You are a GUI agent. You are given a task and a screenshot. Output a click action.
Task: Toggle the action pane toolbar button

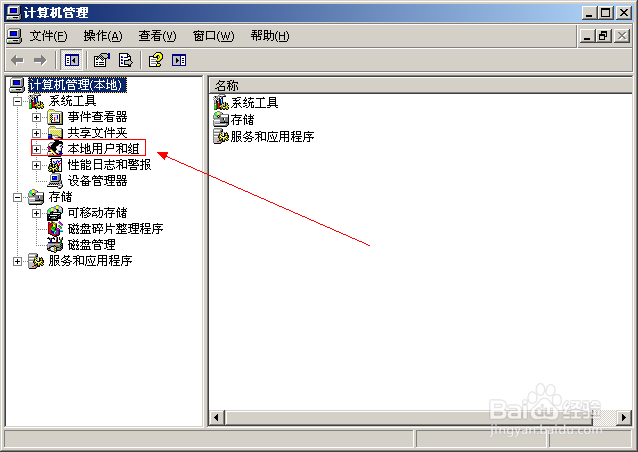[x=179, y=61]
